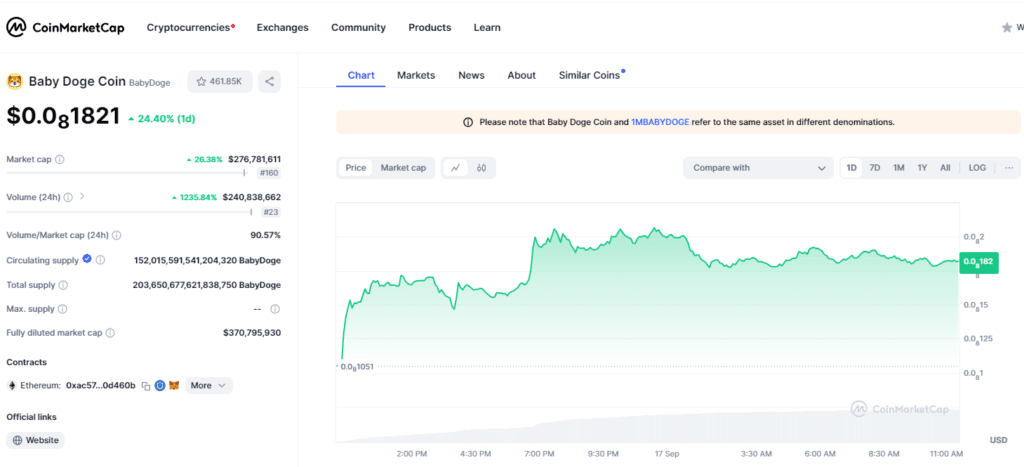Click the notice info icon in banner
1024x467 pixels.
point(468,122)
